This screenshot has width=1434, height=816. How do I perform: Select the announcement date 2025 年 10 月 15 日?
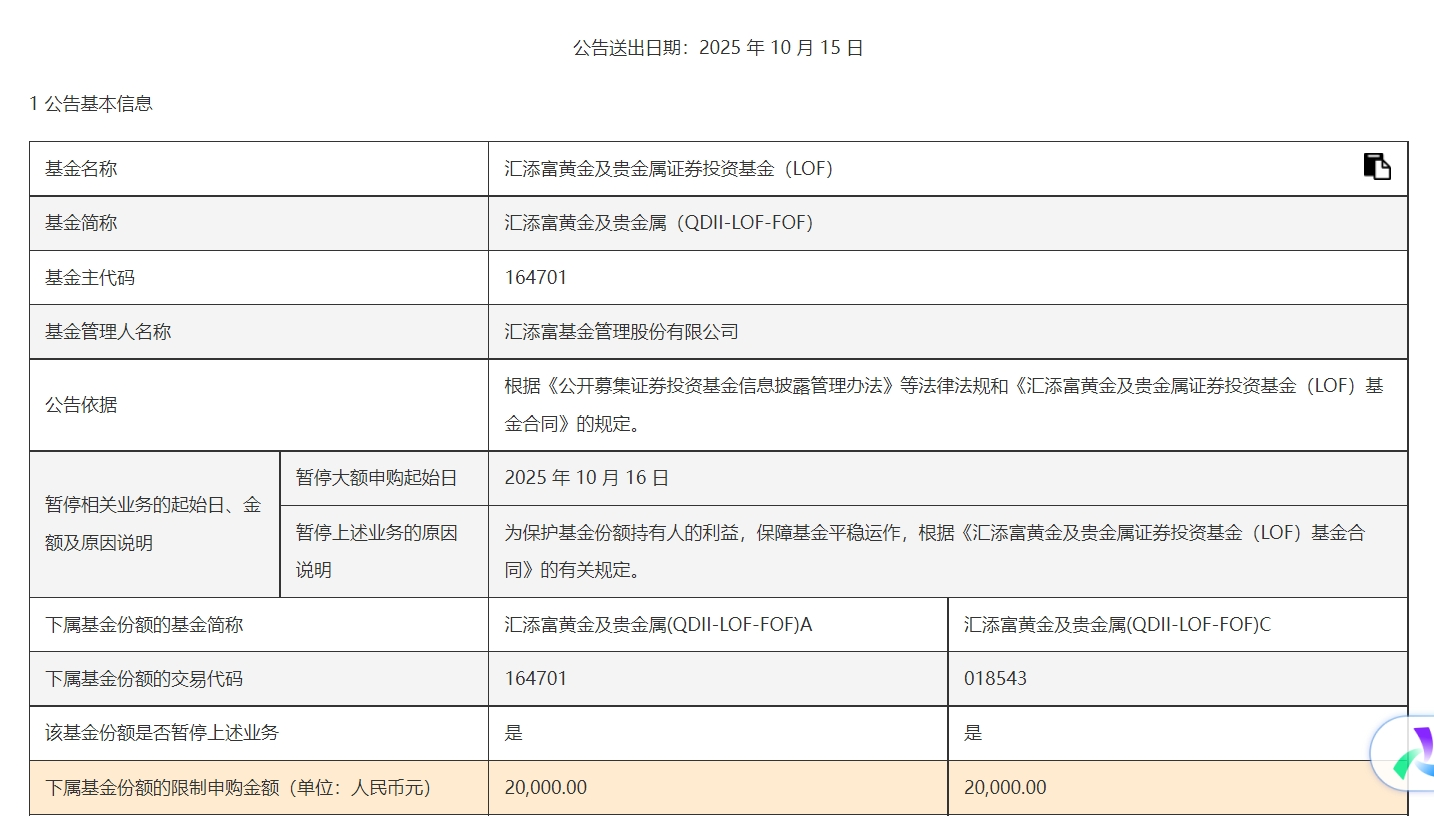click(781, 48)
